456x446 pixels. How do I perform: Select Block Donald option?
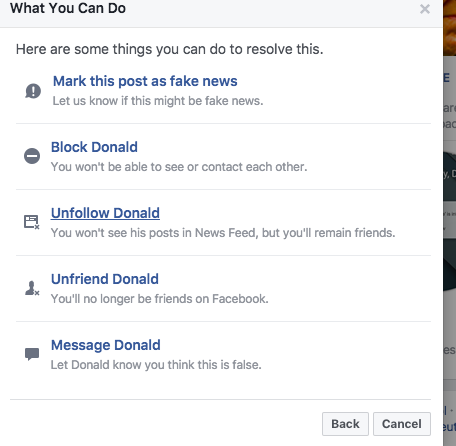click(94, 147)
